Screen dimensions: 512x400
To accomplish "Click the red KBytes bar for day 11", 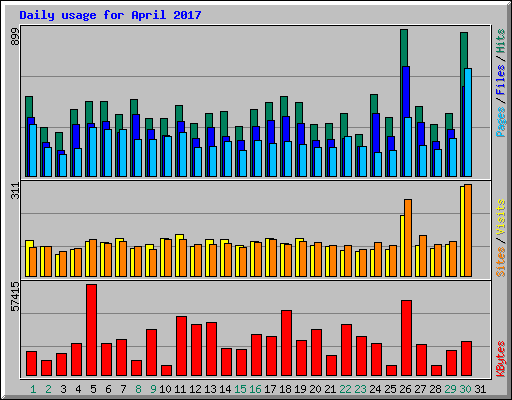I will pyautogui.click(x=181, y=346).
